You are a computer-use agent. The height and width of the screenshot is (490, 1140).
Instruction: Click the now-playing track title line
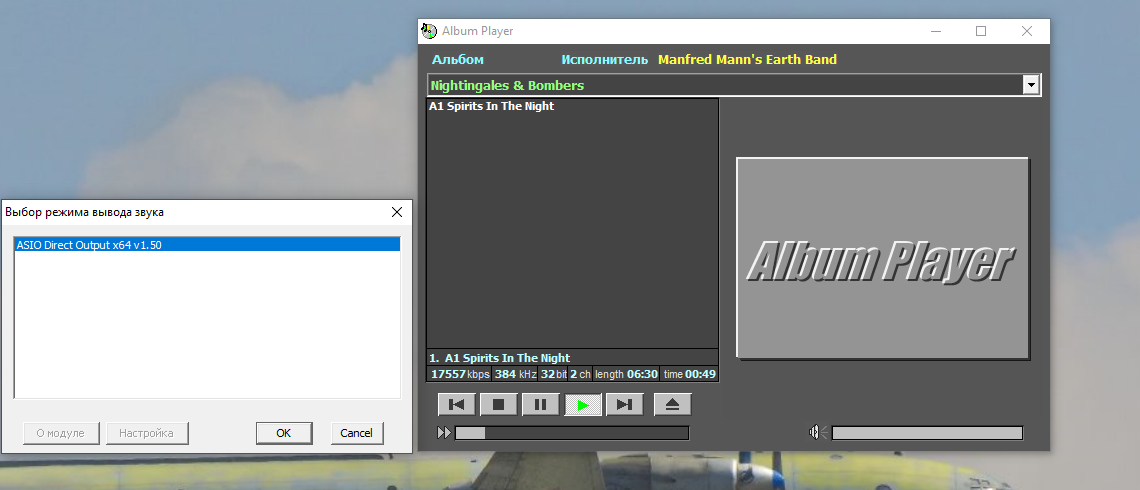click(x=572, y=358)
